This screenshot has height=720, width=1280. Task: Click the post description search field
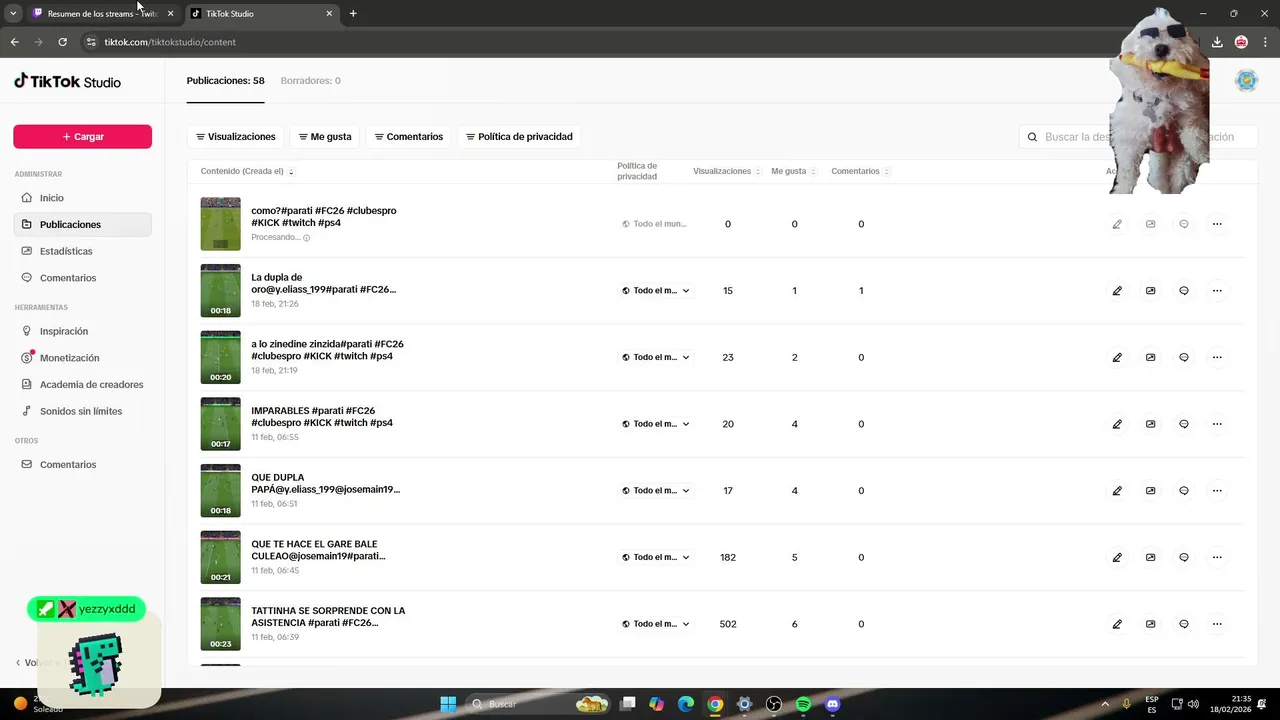pos(1138,137)
